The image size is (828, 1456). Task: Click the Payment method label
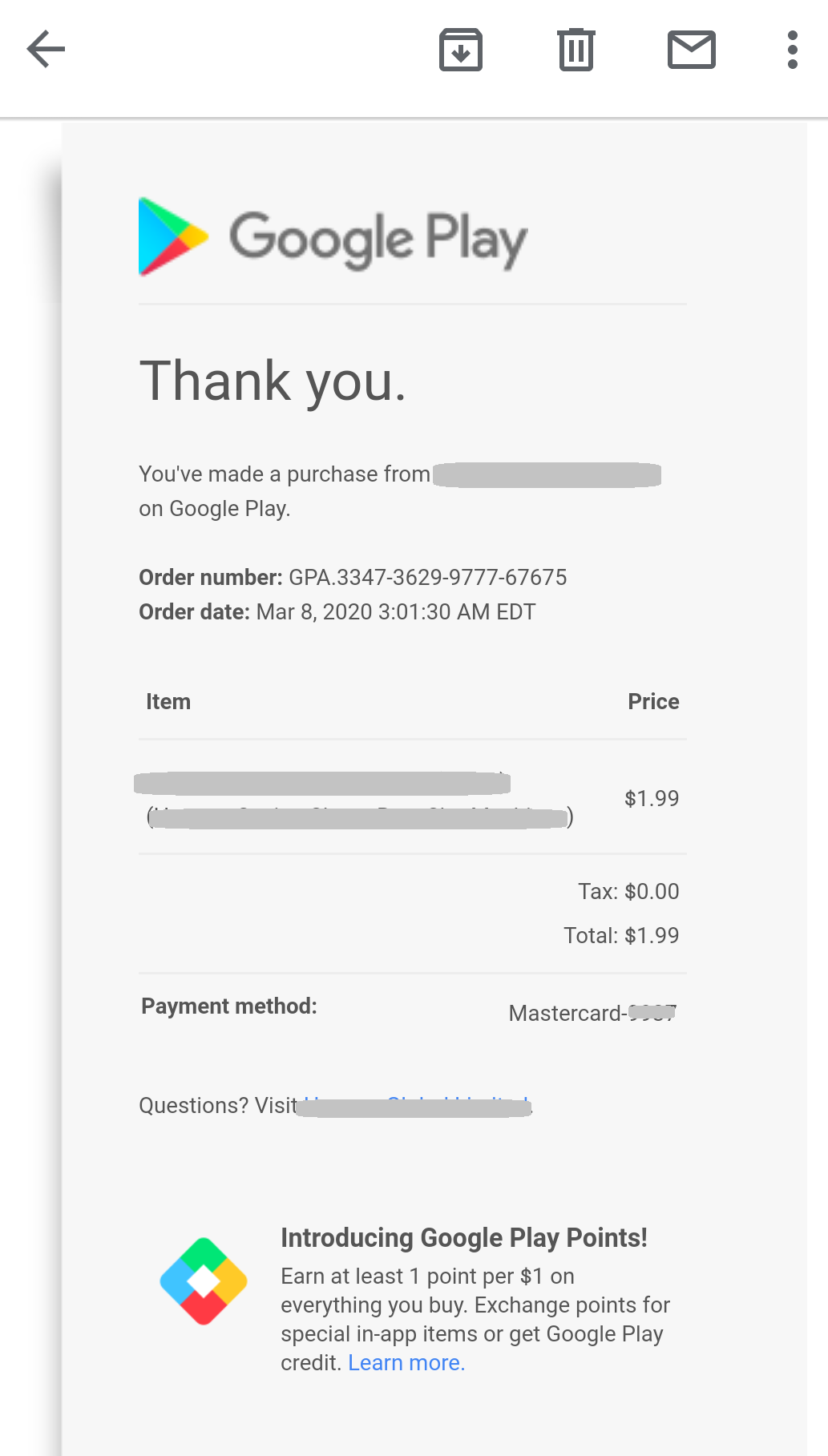[229, 1006]
